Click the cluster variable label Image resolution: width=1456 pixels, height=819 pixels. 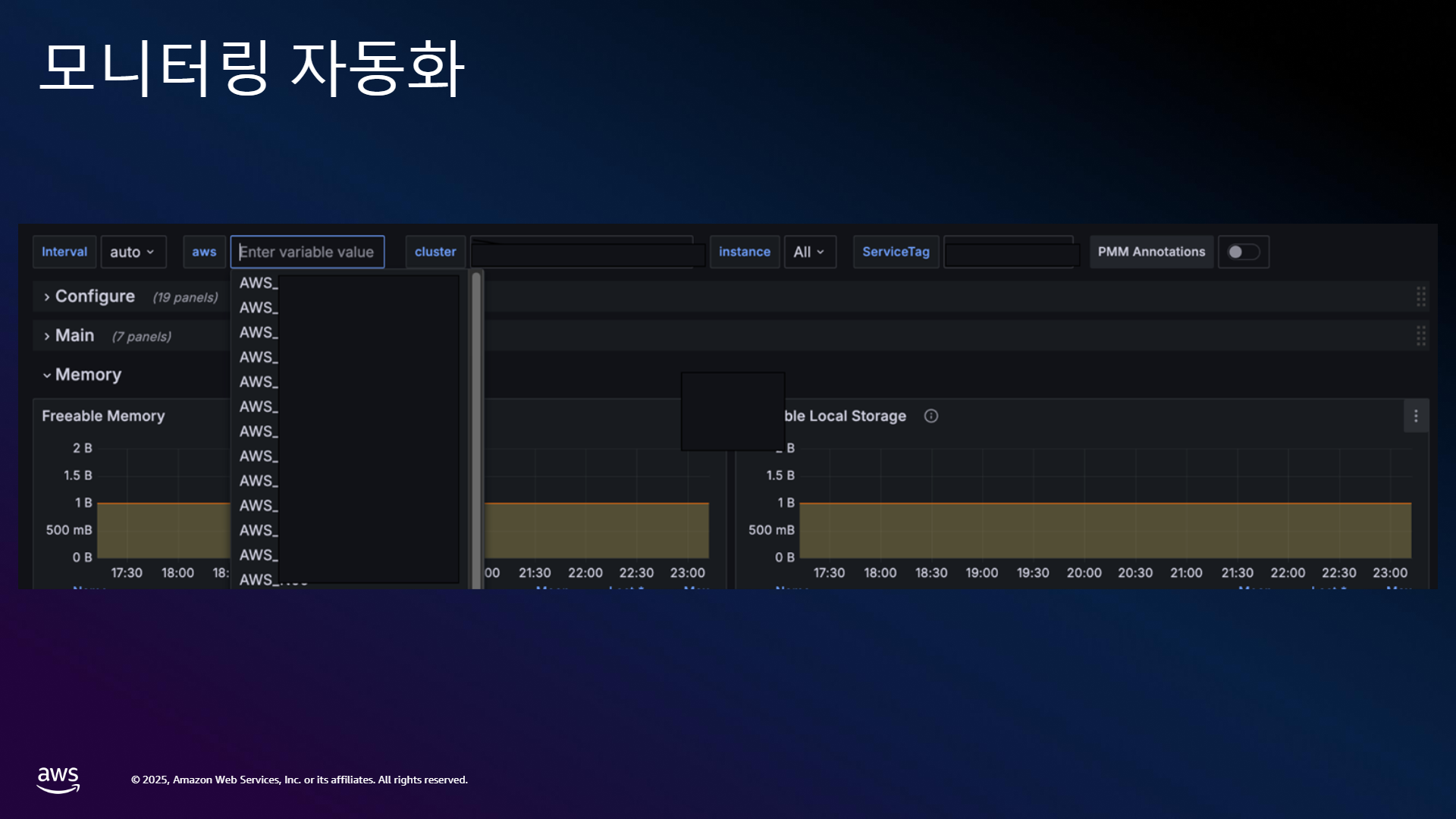click(435, 252)
